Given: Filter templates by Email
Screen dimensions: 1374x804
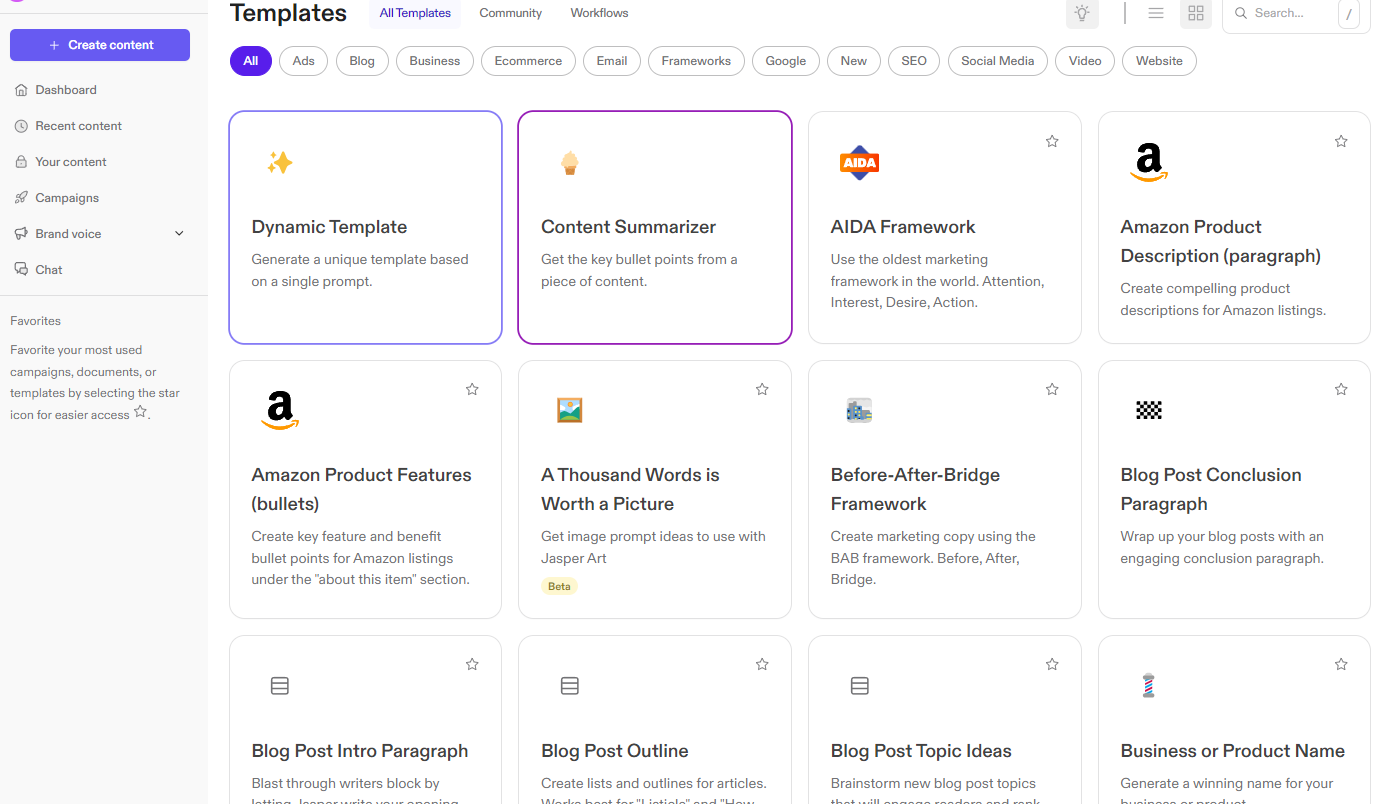Looking at the screenshot, I should [612, 61].
